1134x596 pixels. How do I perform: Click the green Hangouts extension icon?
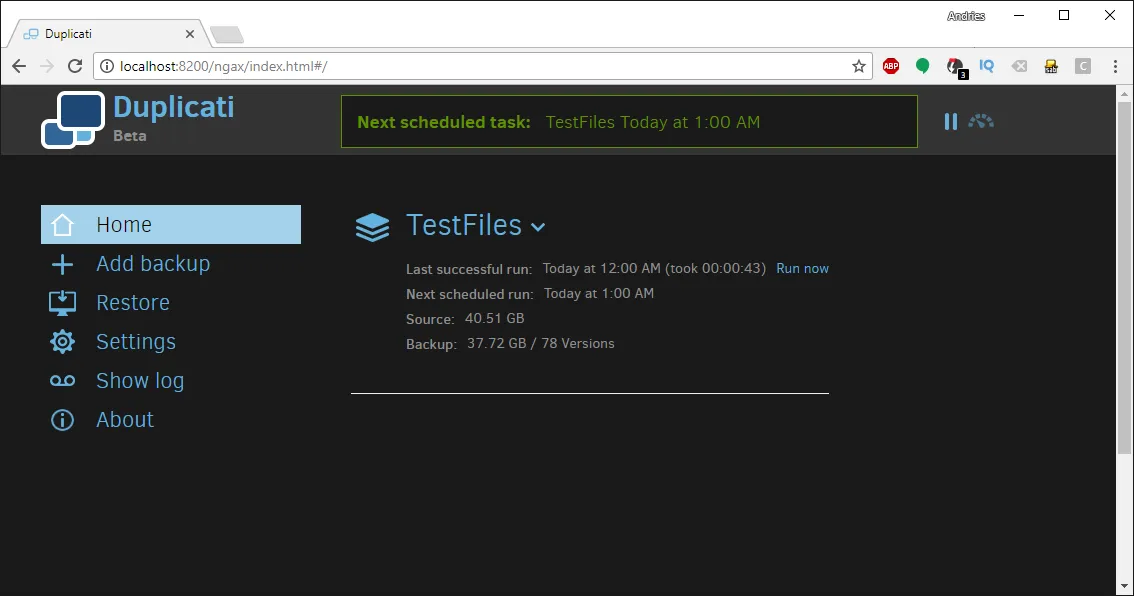pyautogui.click(x=922, y=67)
